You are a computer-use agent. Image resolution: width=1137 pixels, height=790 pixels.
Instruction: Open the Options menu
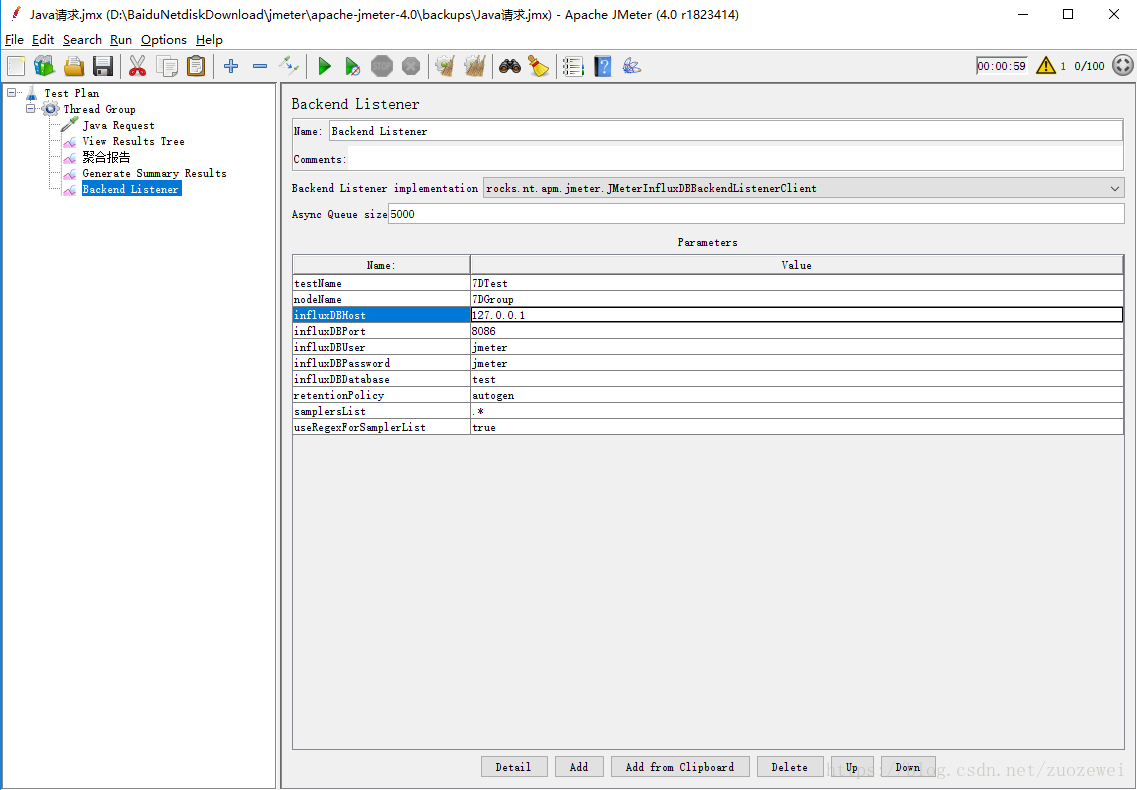(x=164, y=40)
